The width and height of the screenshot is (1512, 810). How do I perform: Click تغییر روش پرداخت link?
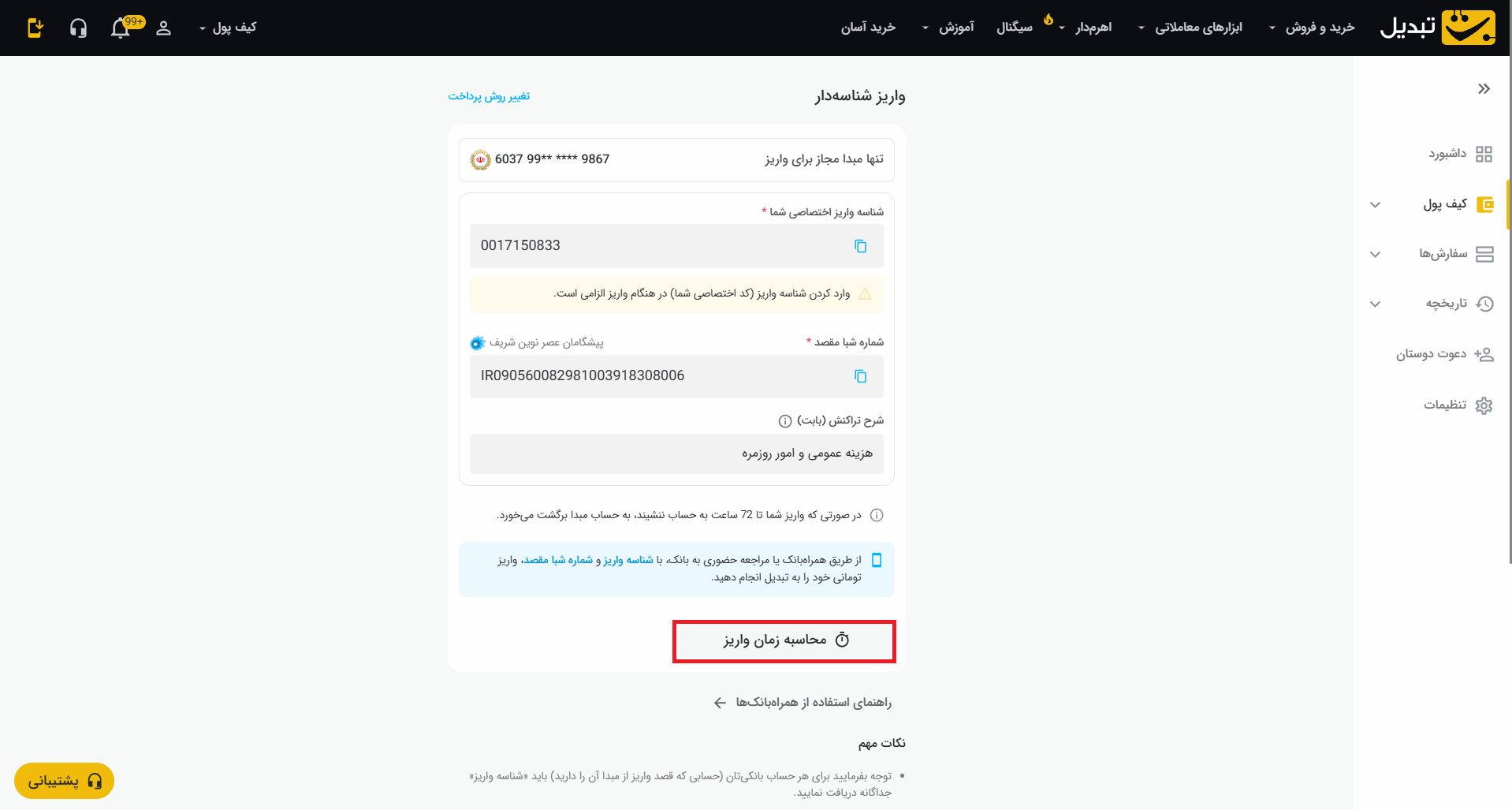pos(489,96)
